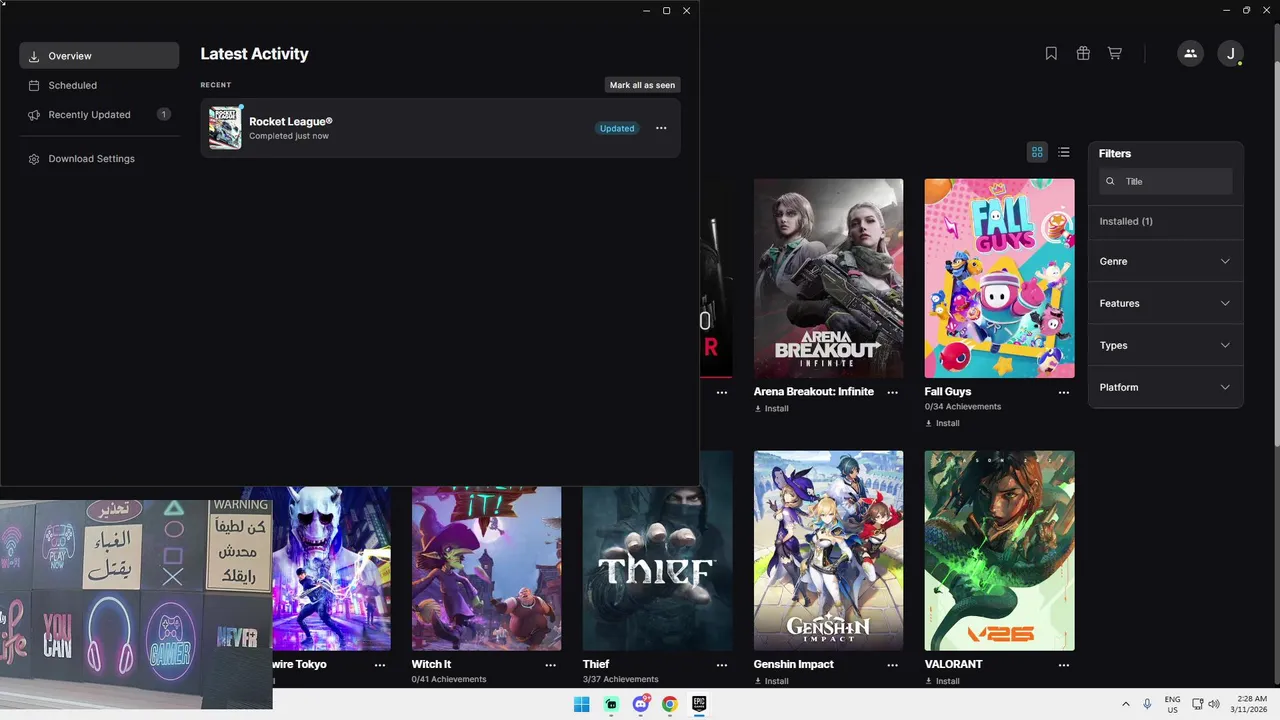Open the VALORANT cover art
The image size is (1280, 720).
click(999, 550)
